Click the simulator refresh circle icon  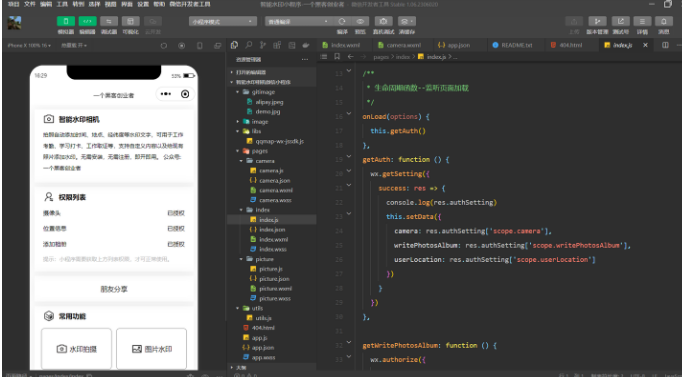coord(164,46)
